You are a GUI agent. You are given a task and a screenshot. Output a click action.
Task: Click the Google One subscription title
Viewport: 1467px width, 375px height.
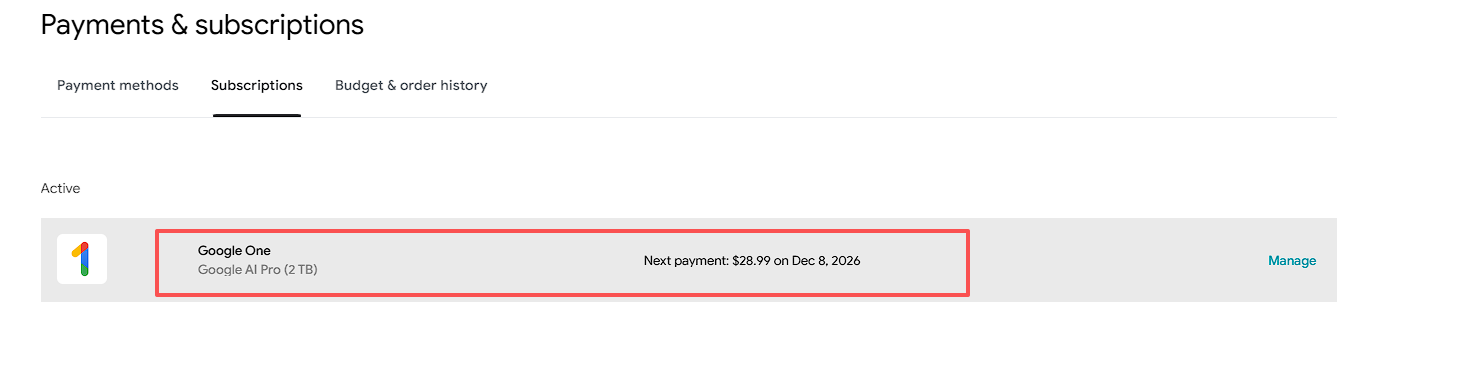coord(234,251)
